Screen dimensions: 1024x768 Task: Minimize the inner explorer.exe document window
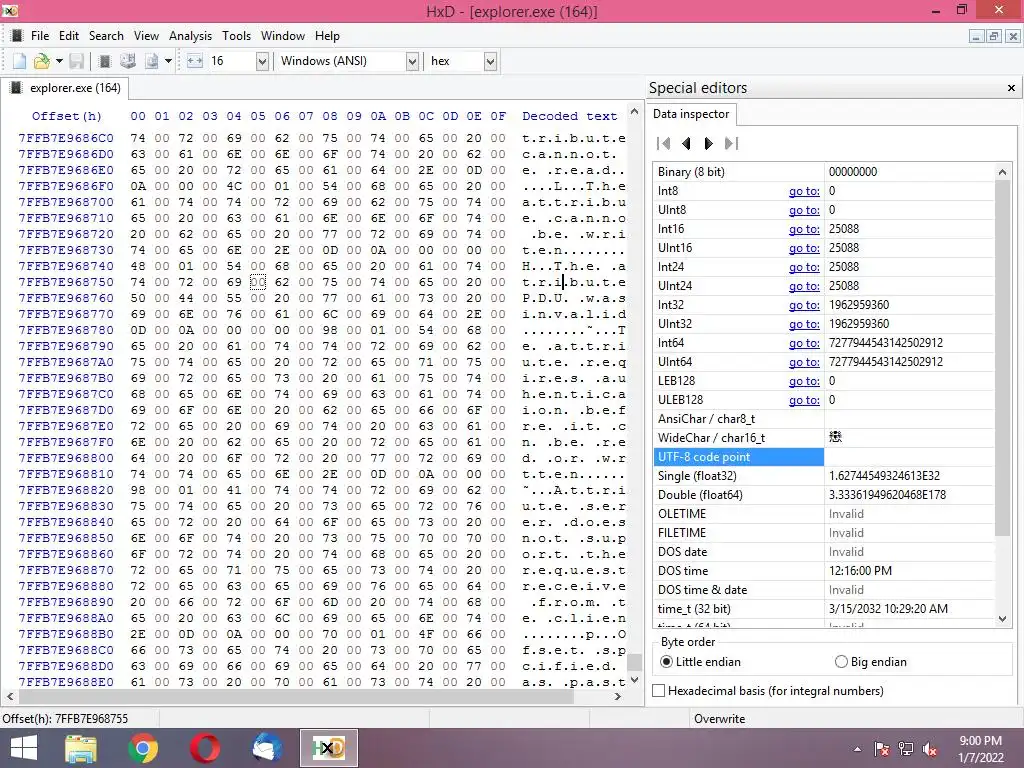point(976,37)
